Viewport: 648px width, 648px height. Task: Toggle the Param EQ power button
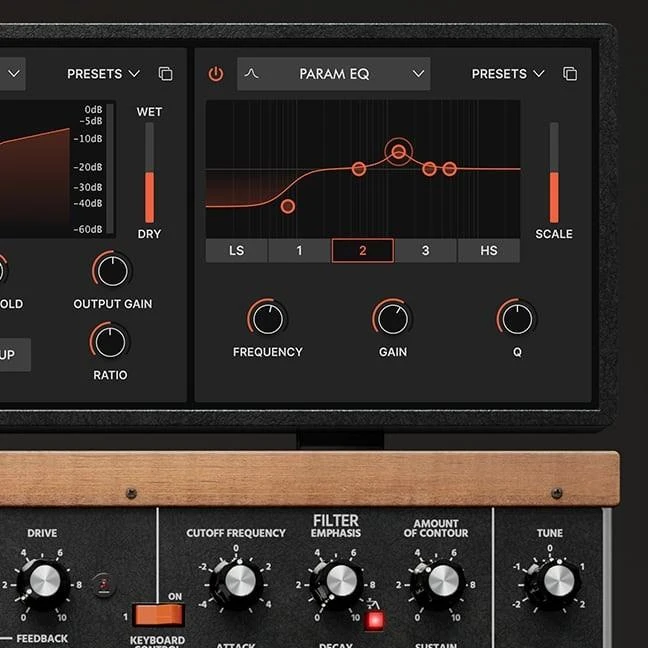[x=216, y=74]
